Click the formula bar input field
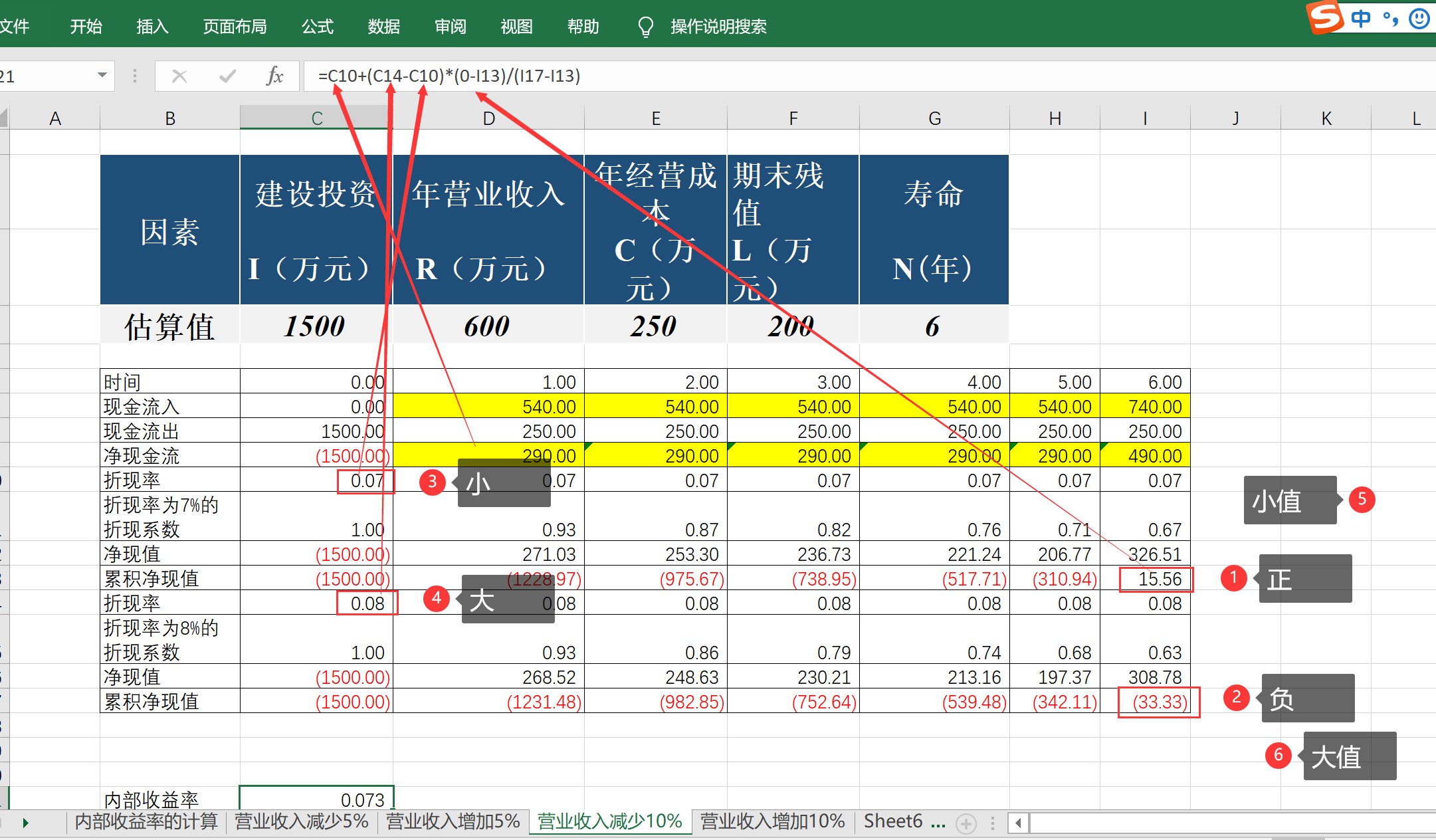Viewport: 1436px width, 840px height. (x=797, y=76)
